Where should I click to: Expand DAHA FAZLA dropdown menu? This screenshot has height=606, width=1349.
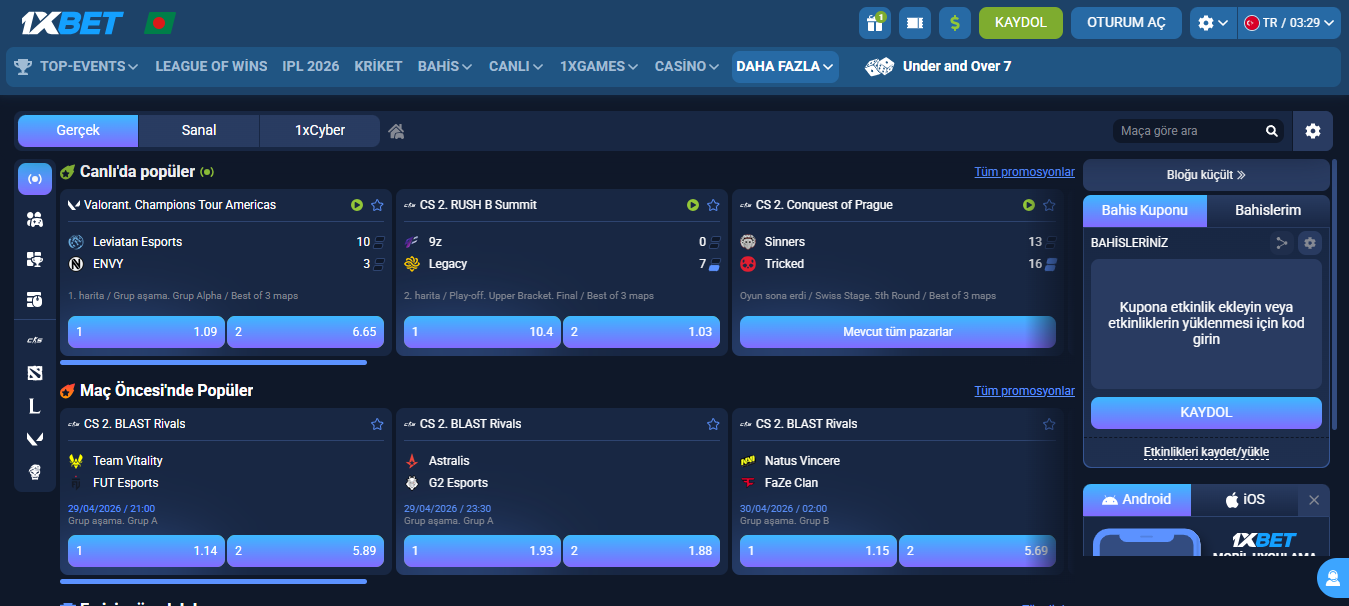pyautogui.click(x=785, y=67)
